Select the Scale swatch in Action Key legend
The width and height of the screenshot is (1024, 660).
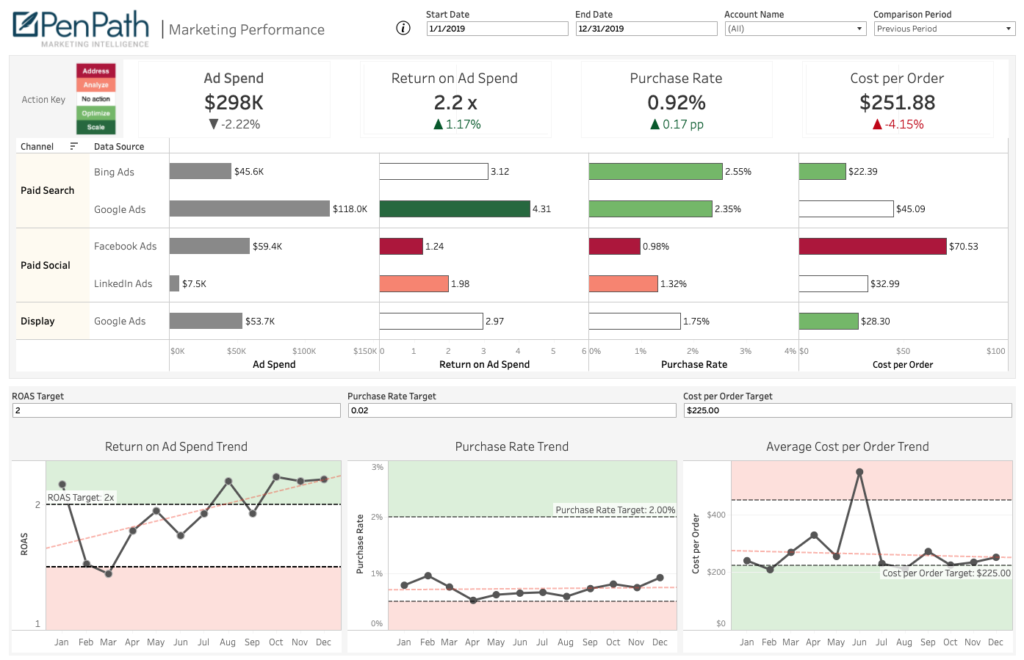pos(96,128)
